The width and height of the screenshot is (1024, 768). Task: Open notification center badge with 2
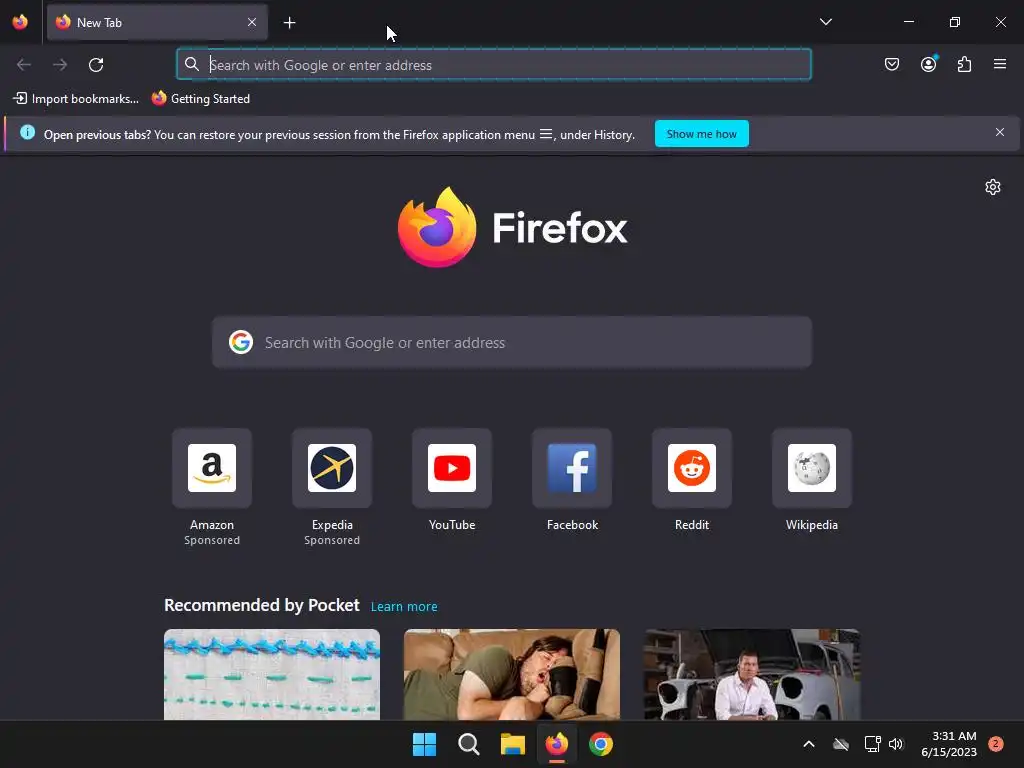(995, 744)
